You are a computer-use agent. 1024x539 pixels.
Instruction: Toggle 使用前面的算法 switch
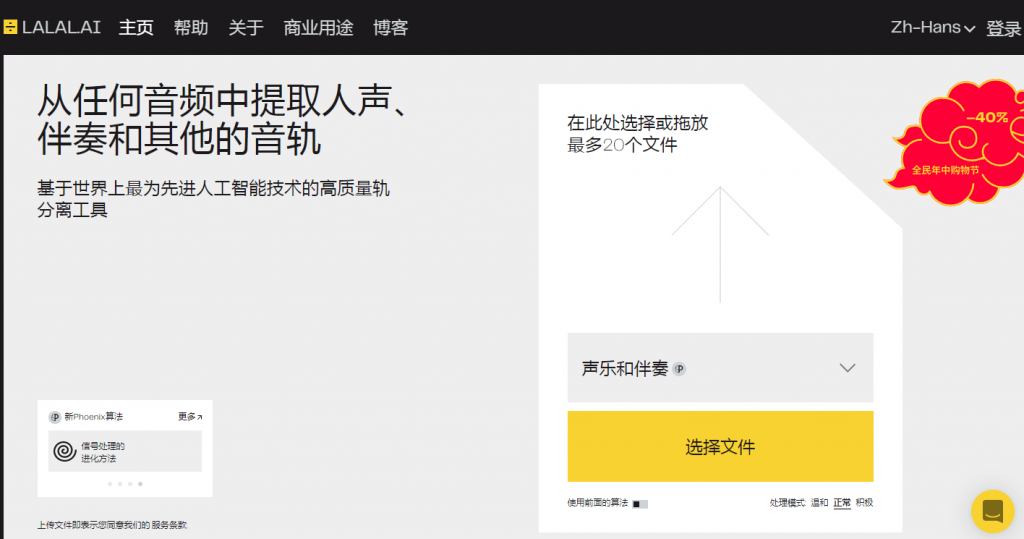pos(640,504)
